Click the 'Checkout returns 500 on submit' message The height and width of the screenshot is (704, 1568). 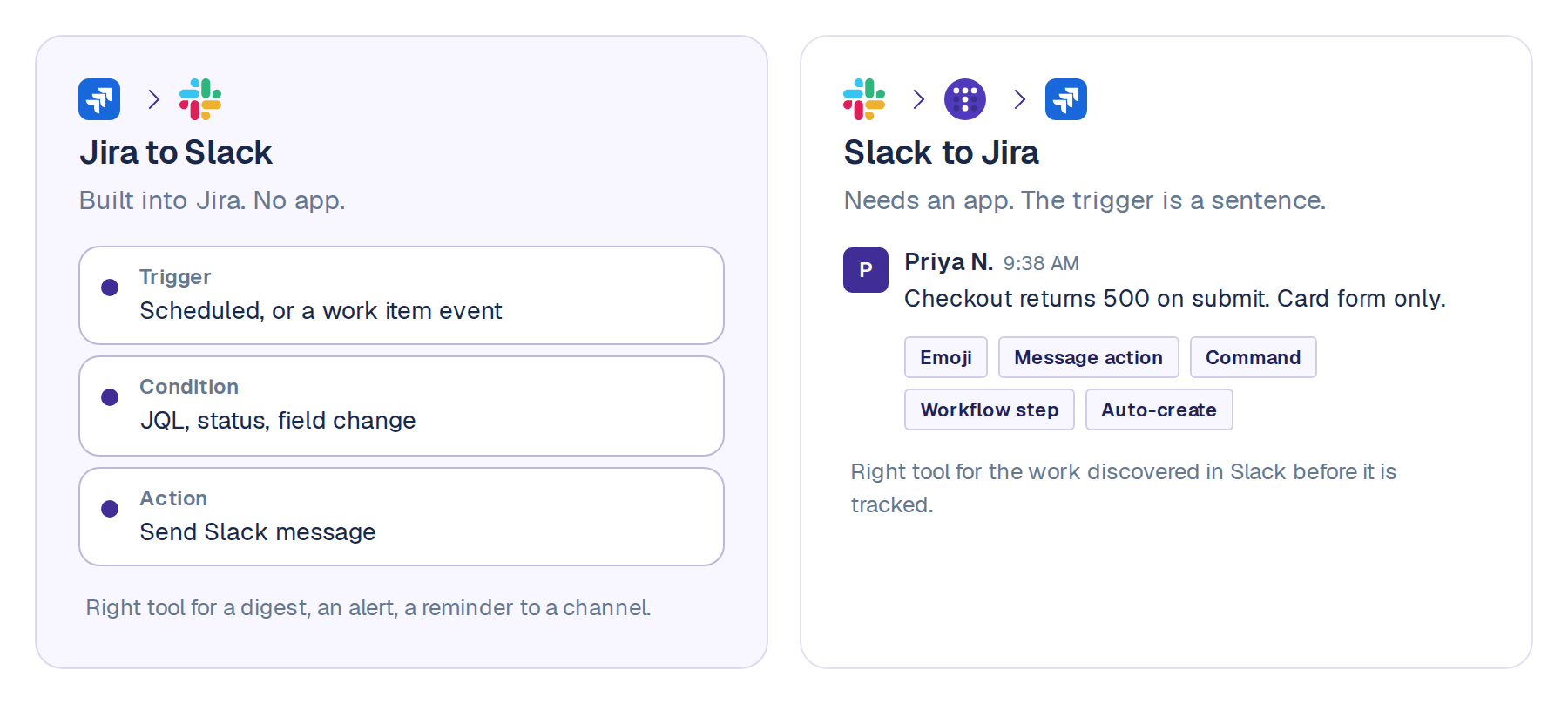pos(1175,299)
